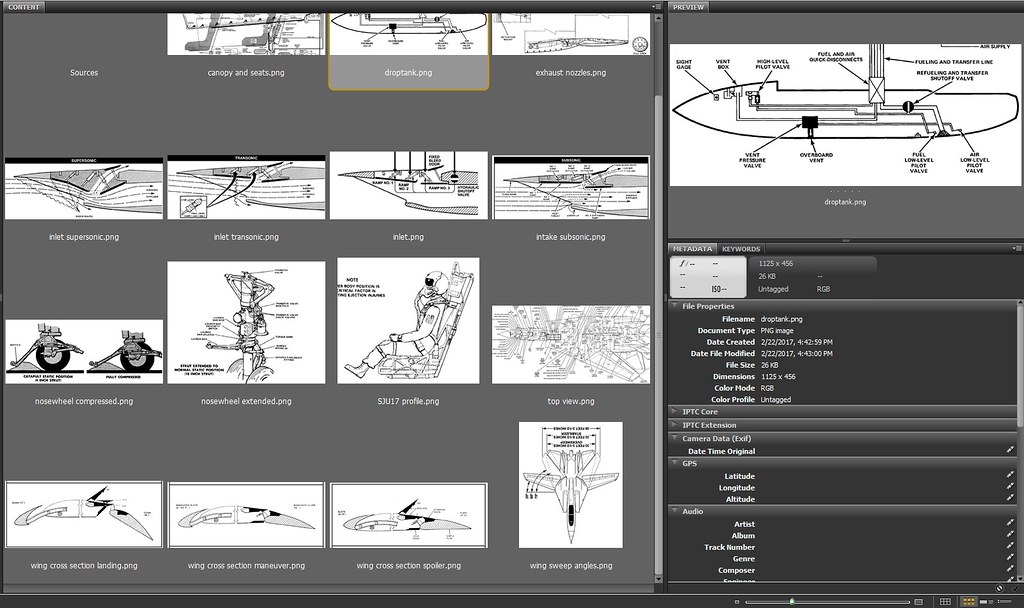Click the 'inlet transonic.png' file name
The height and width of the screenshot is (608, 1024).
(246, 237)
